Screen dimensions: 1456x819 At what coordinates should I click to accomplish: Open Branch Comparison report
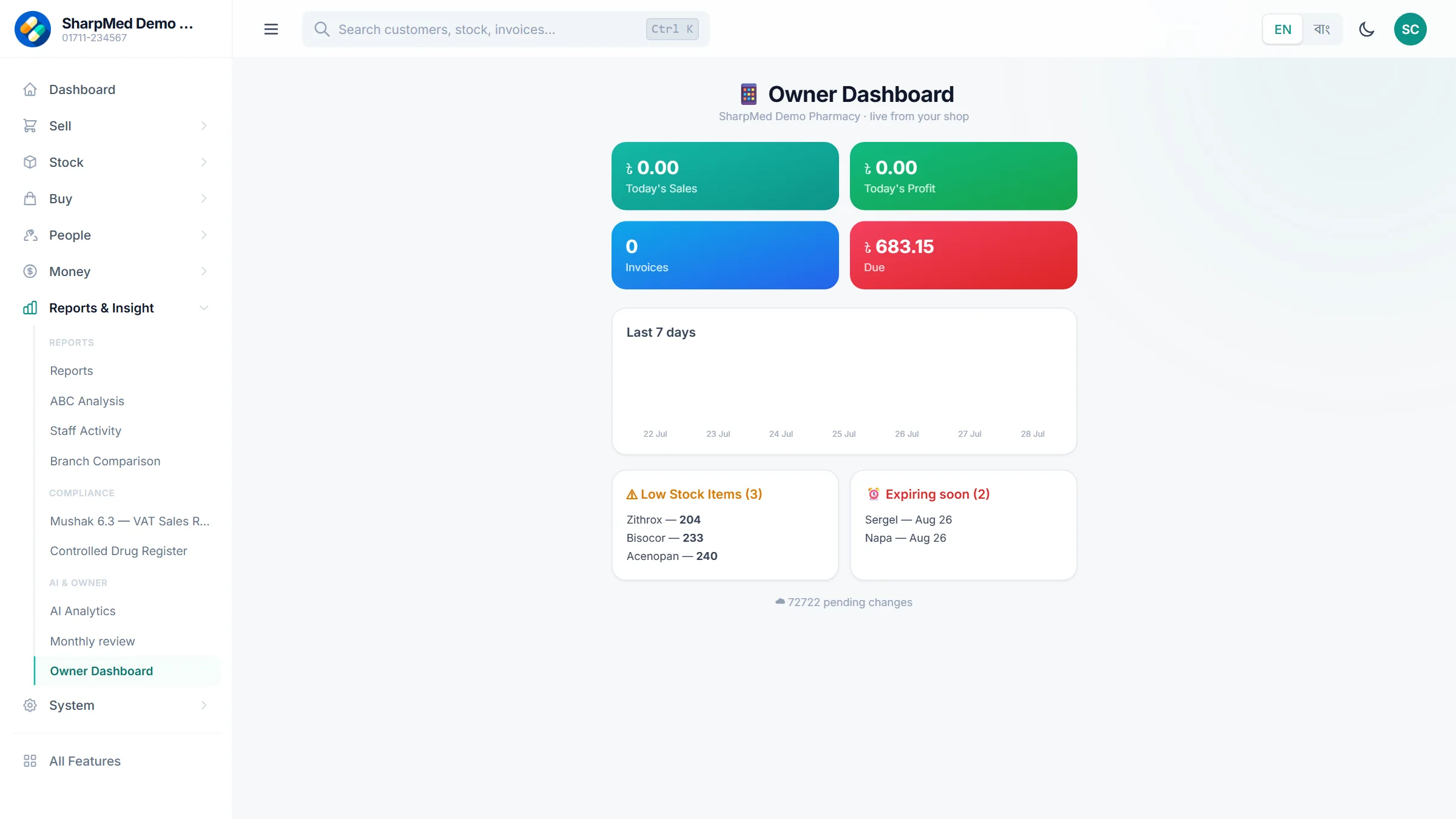point(127,461)
